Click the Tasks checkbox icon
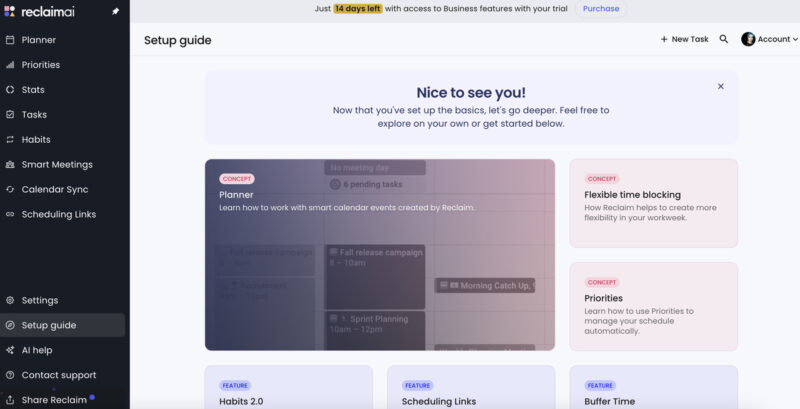The width and height of the screenshot is (800, 409). pyautogui.click(x=10, y=115)
